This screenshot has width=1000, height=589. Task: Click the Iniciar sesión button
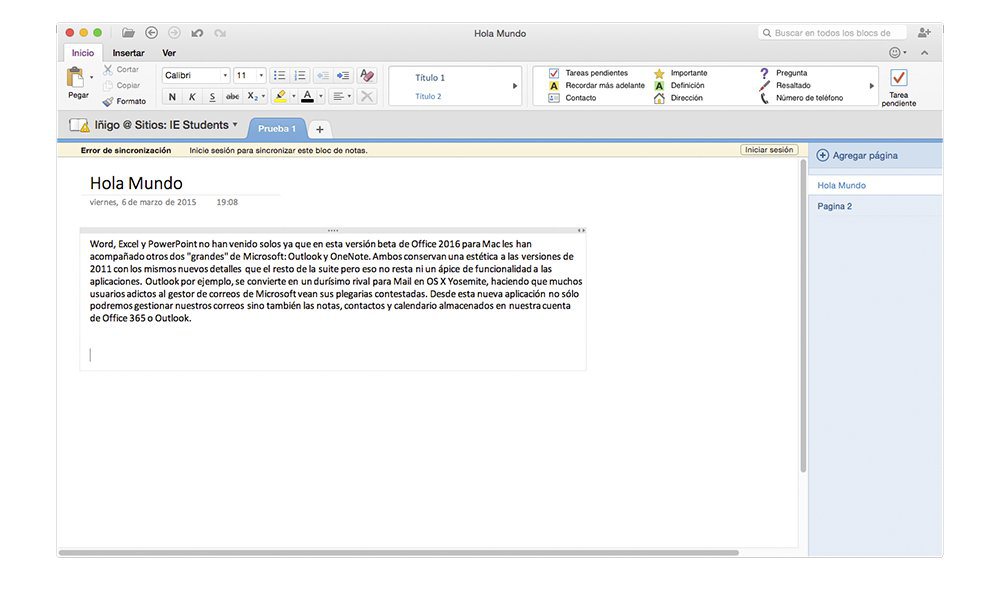769,150
